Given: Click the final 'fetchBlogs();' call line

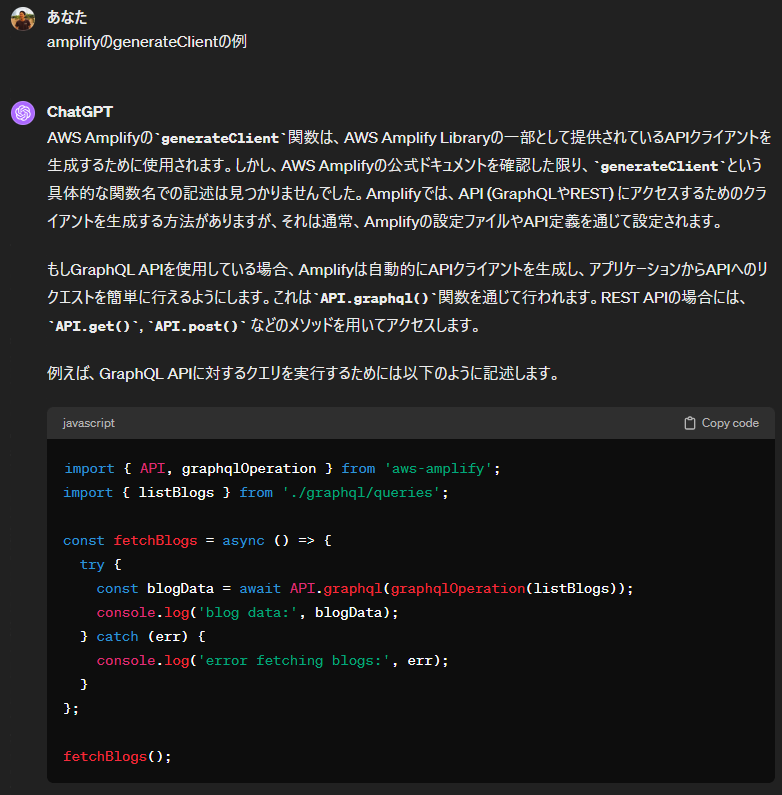Looking at the screenshot, I should click(x=117, y=756).
